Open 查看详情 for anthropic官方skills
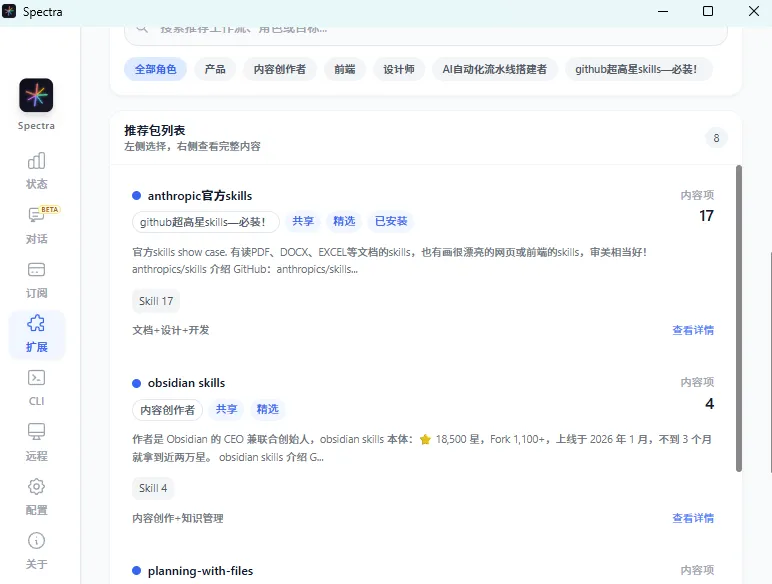Image resolution: width=772 pixels, height=584 pixels. click(x=693, y=330)
